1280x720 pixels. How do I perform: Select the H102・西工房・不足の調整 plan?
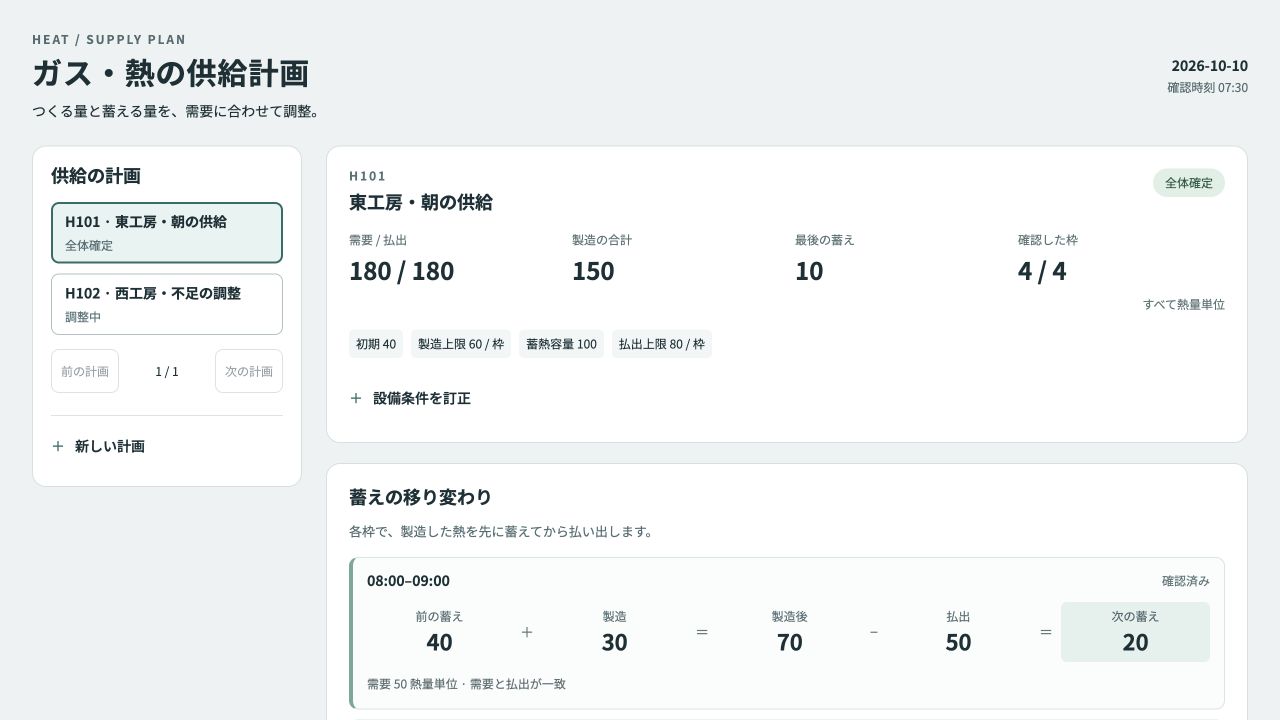167,304
